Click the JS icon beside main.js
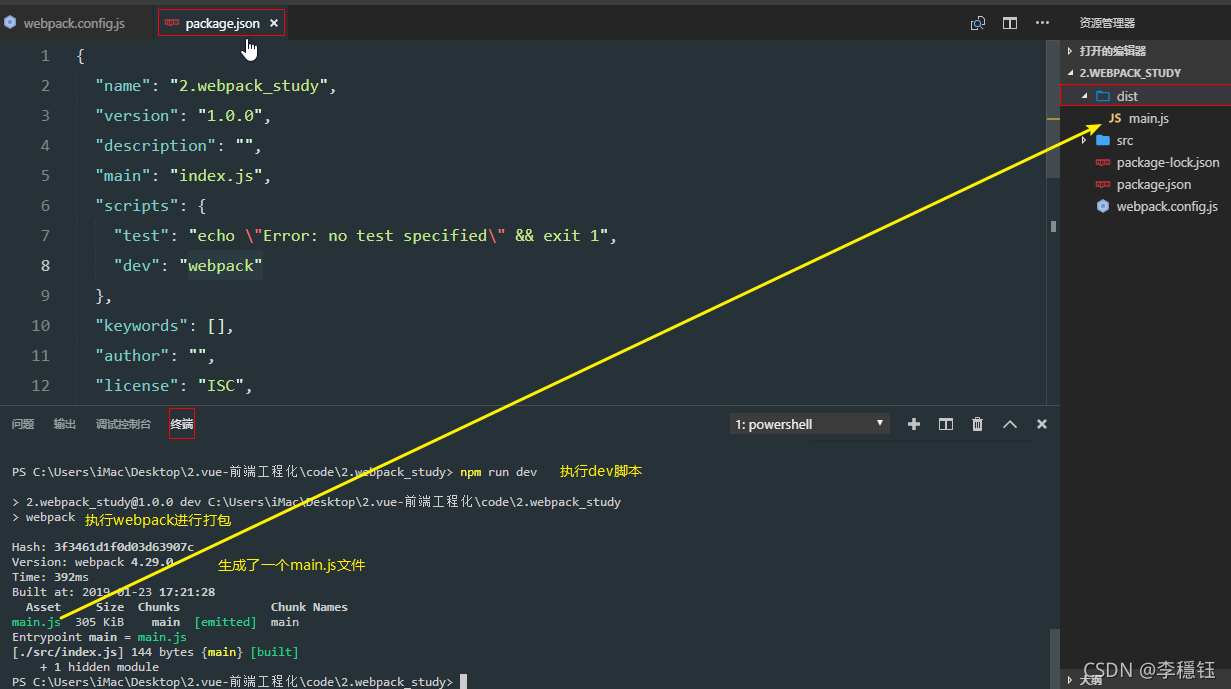The height and width of the screenshot is (689, 1231). [x=1115, y=118]
